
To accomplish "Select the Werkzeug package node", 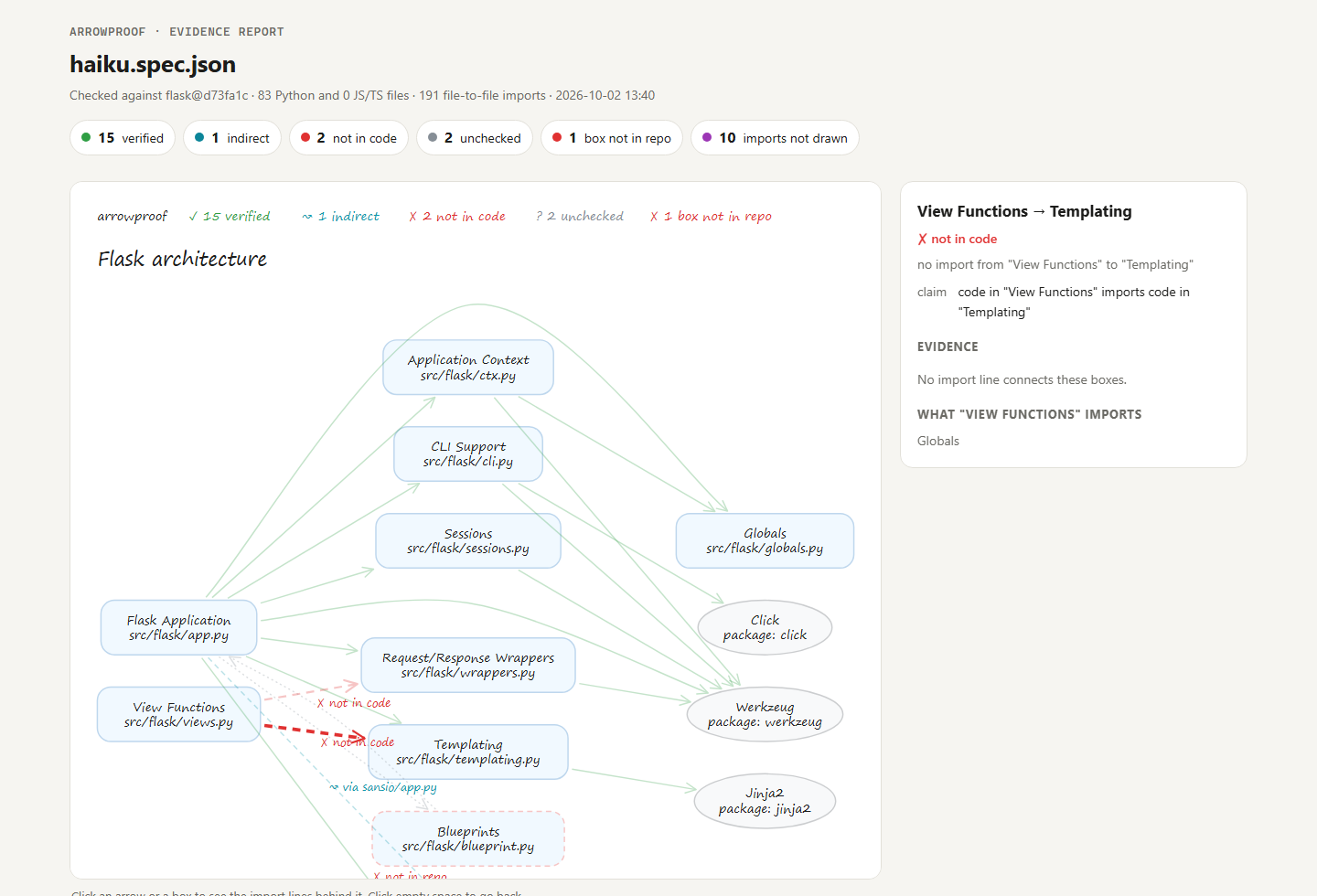I will (x=765, y=714).
